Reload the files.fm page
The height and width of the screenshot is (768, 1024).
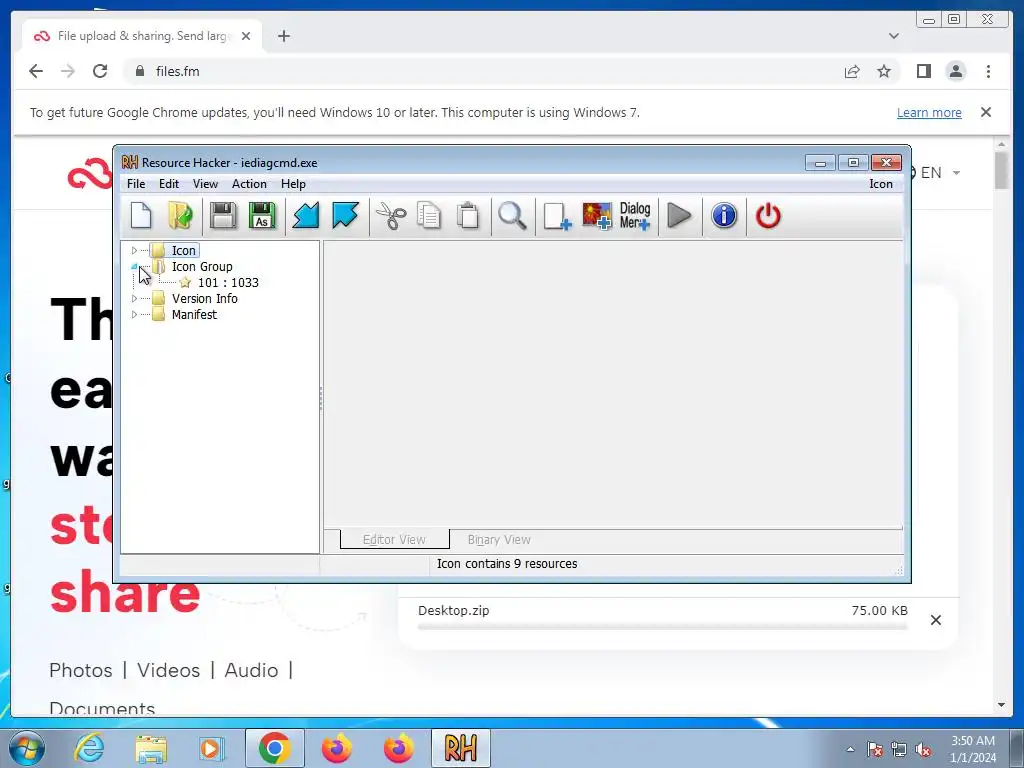tap(100, 71)
